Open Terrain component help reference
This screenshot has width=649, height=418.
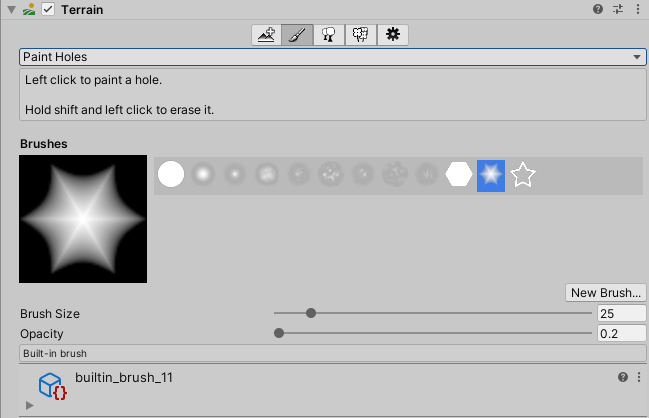tap(598, 9)
